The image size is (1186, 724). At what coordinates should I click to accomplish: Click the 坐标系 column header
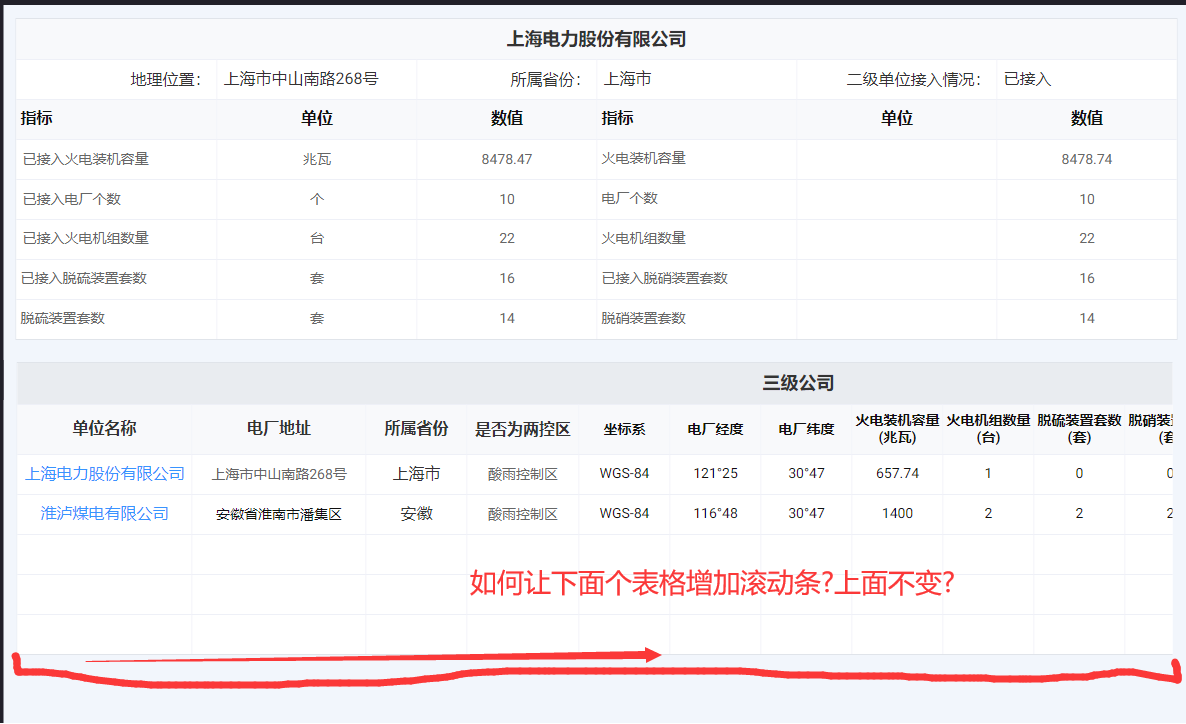tap(624, 429)
